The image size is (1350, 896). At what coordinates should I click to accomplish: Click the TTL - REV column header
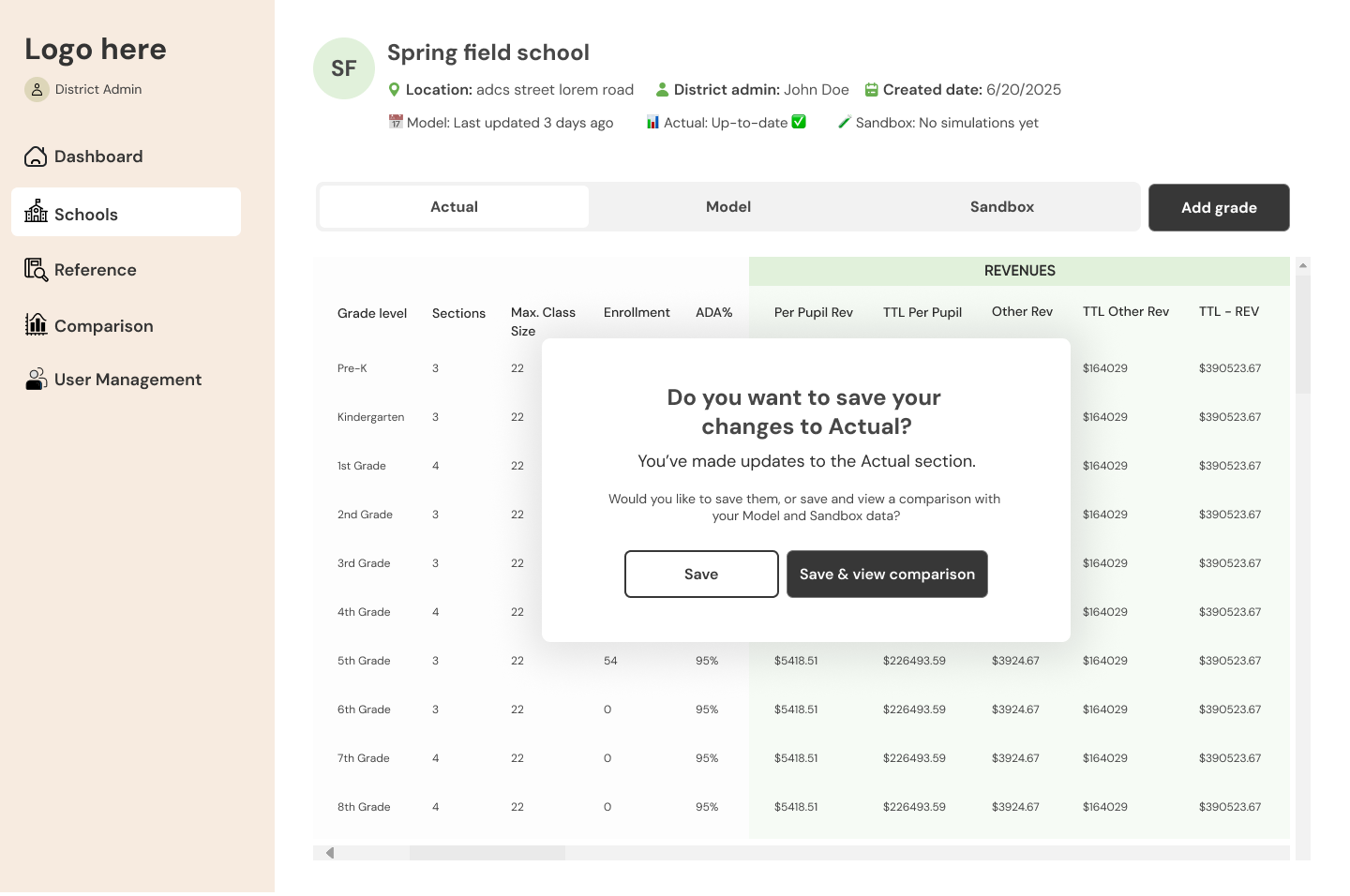point(1229,311)
